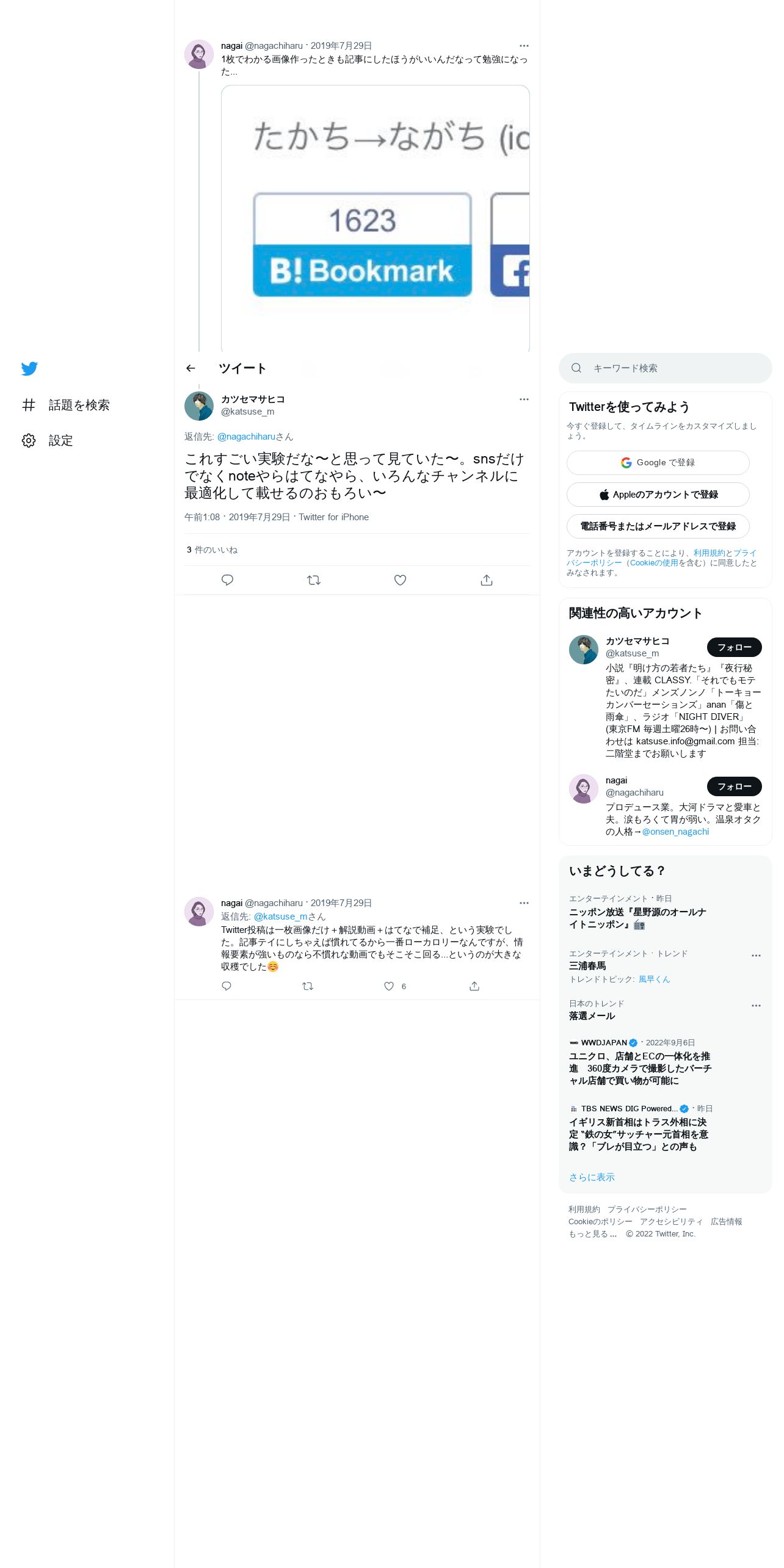The image size is (784, 1568).
Task: Retweet the main tweet by カツセマサヒコ
Action: click(x=314, y=580)
